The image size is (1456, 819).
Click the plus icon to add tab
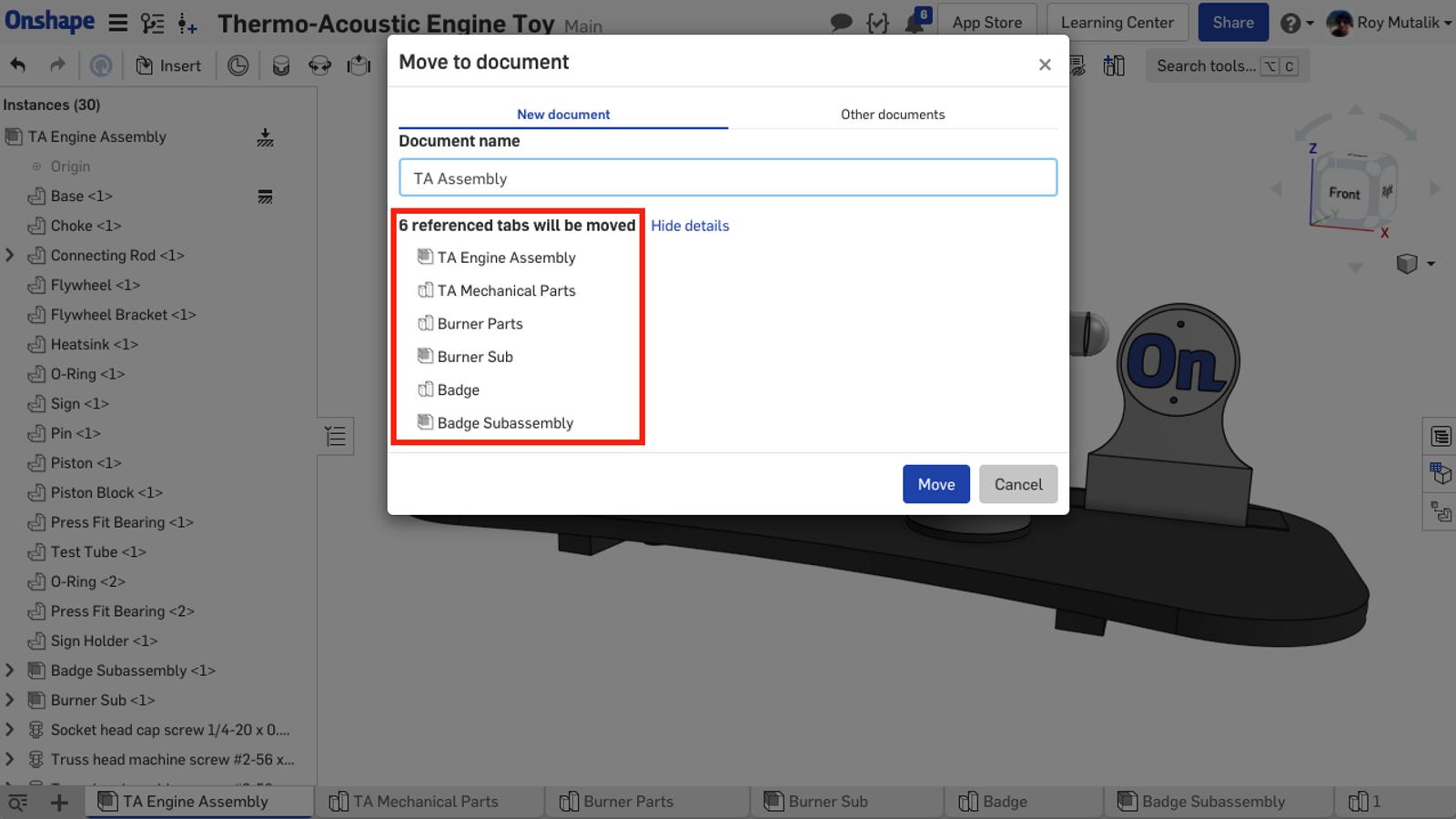pyautogui.click(x=59, y=802)
